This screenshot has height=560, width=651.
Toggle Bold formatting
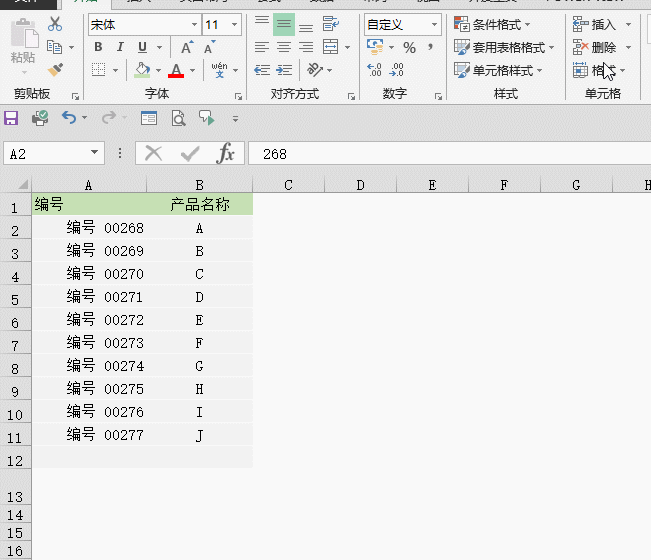click(98, 47)
